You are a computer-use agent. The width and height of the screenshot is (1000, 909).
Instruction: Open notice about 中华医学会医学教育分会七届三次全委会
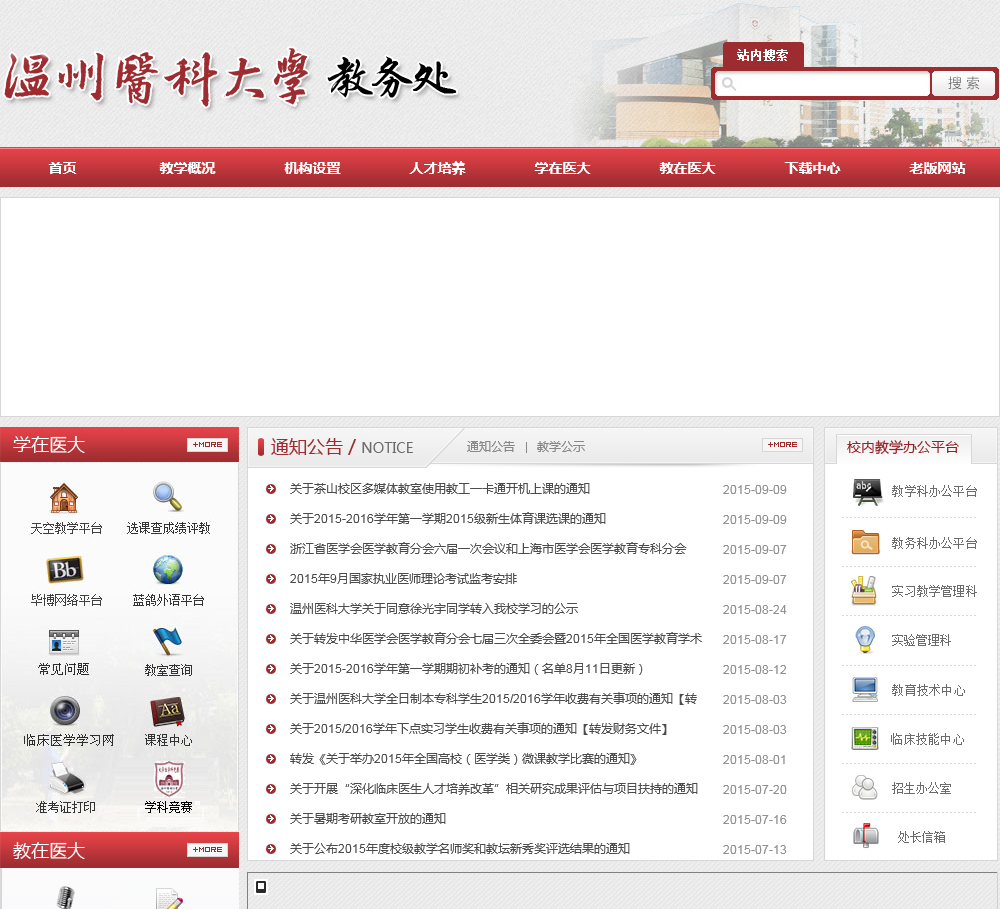[496, 639]
